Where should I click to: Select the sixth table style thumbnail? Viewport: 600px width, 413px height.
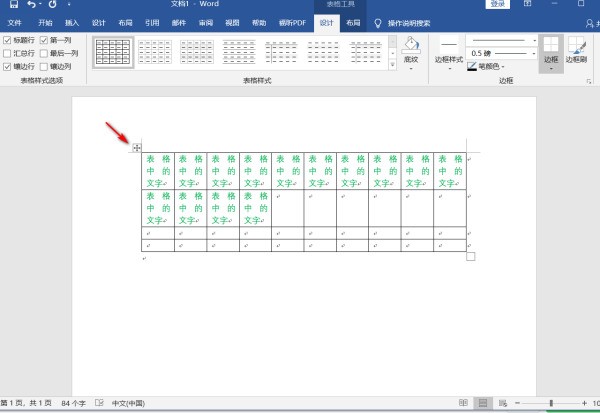pyautogui.click(x=323, y=52)
